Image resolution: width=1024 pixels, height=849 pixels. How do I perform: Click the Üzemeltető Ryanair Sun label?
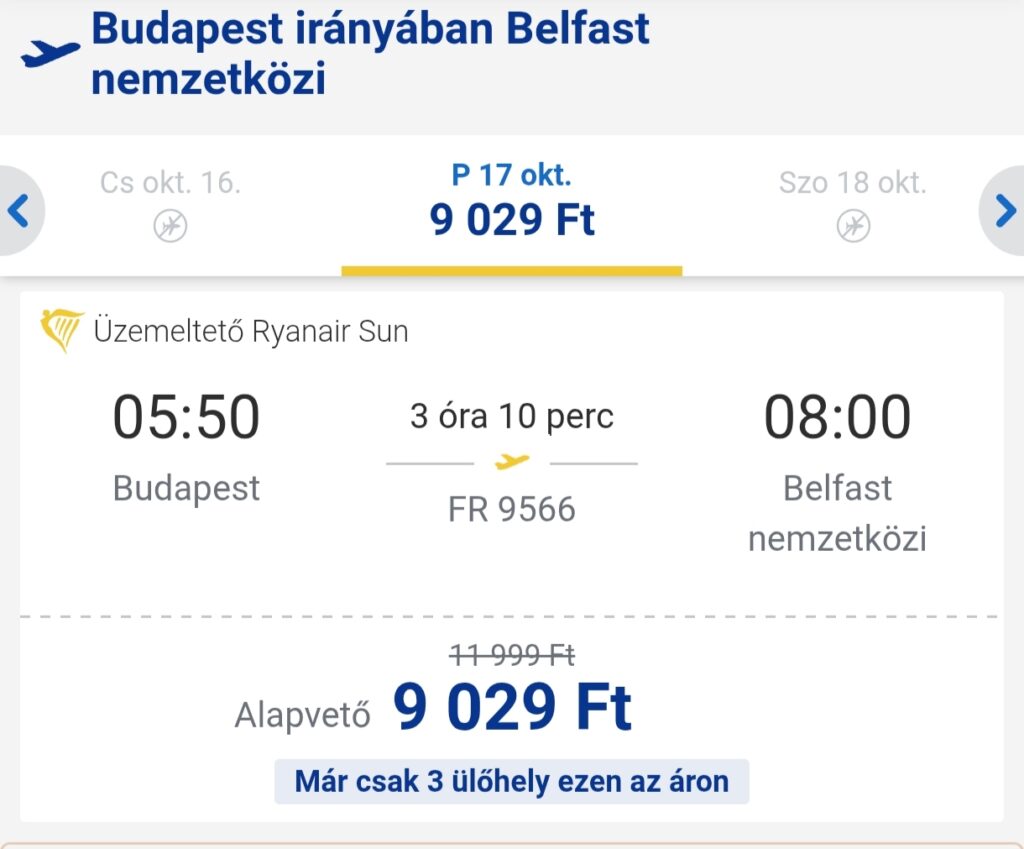click(251, 331)
